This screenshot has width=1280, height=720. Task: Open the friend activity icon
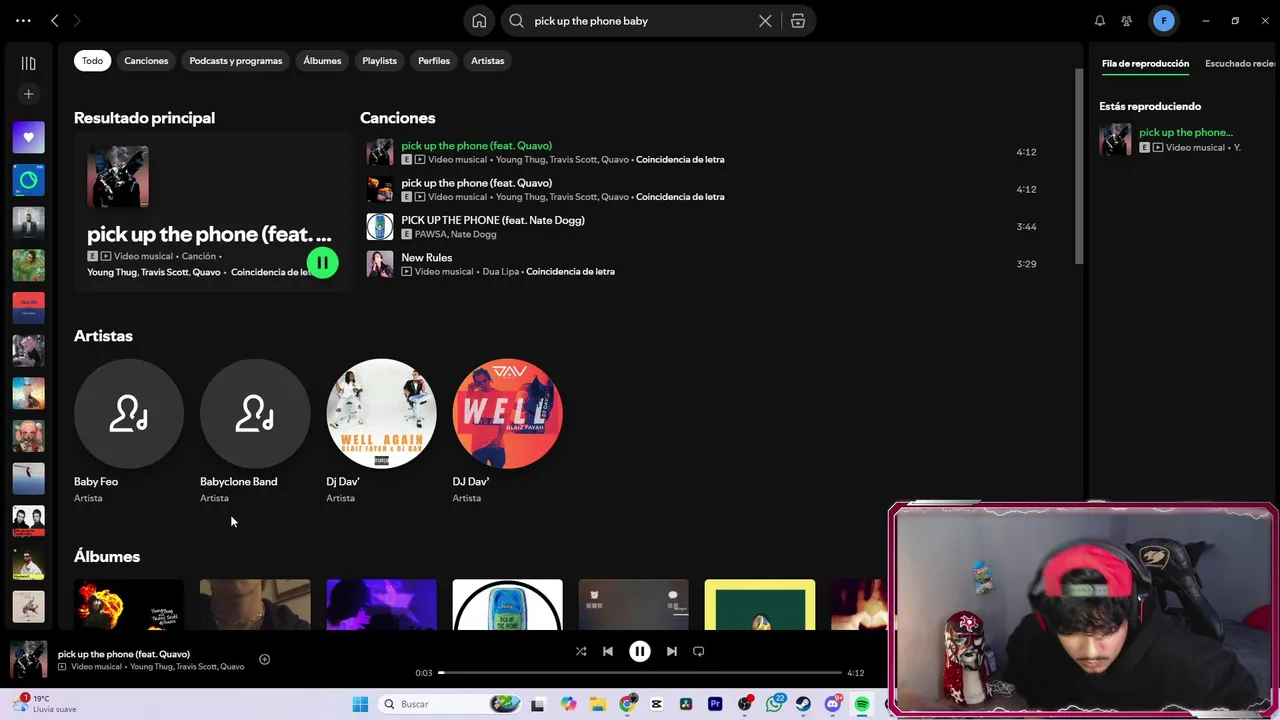(x=1127, y=21)
